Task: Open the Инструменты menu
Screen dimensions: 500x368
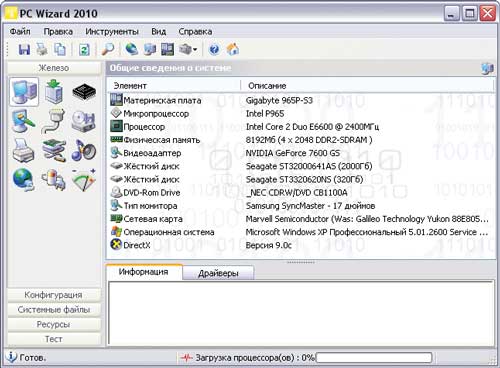Action: click(x=112, y=32)
